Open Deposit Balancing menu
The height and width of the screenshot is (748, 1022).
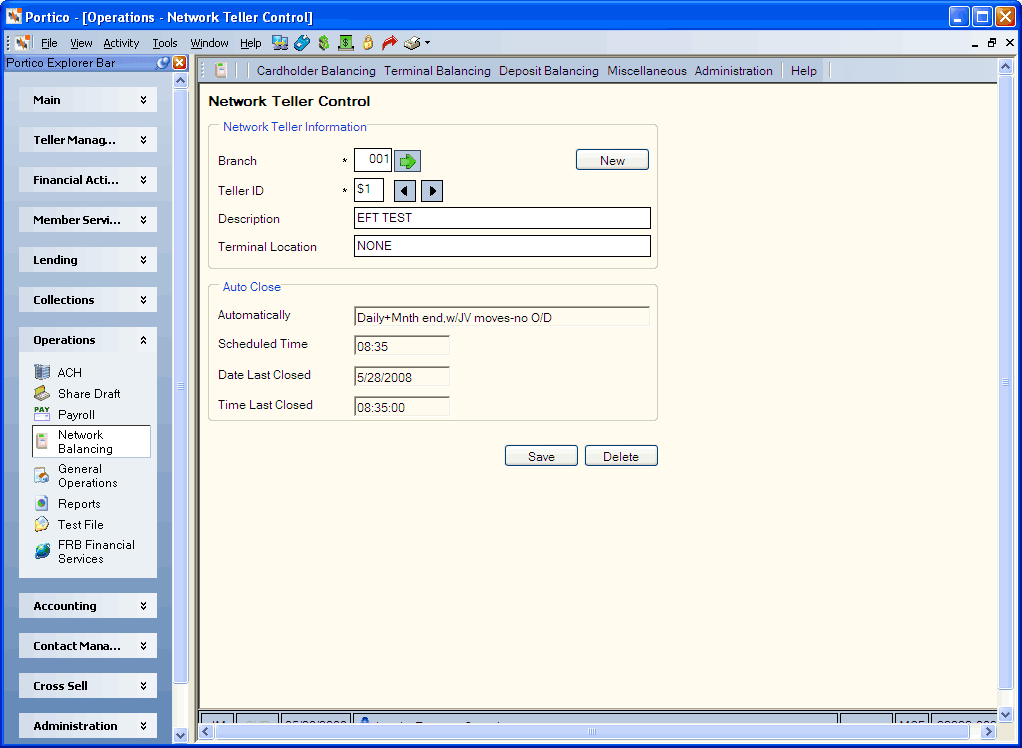tap(549, 70)
